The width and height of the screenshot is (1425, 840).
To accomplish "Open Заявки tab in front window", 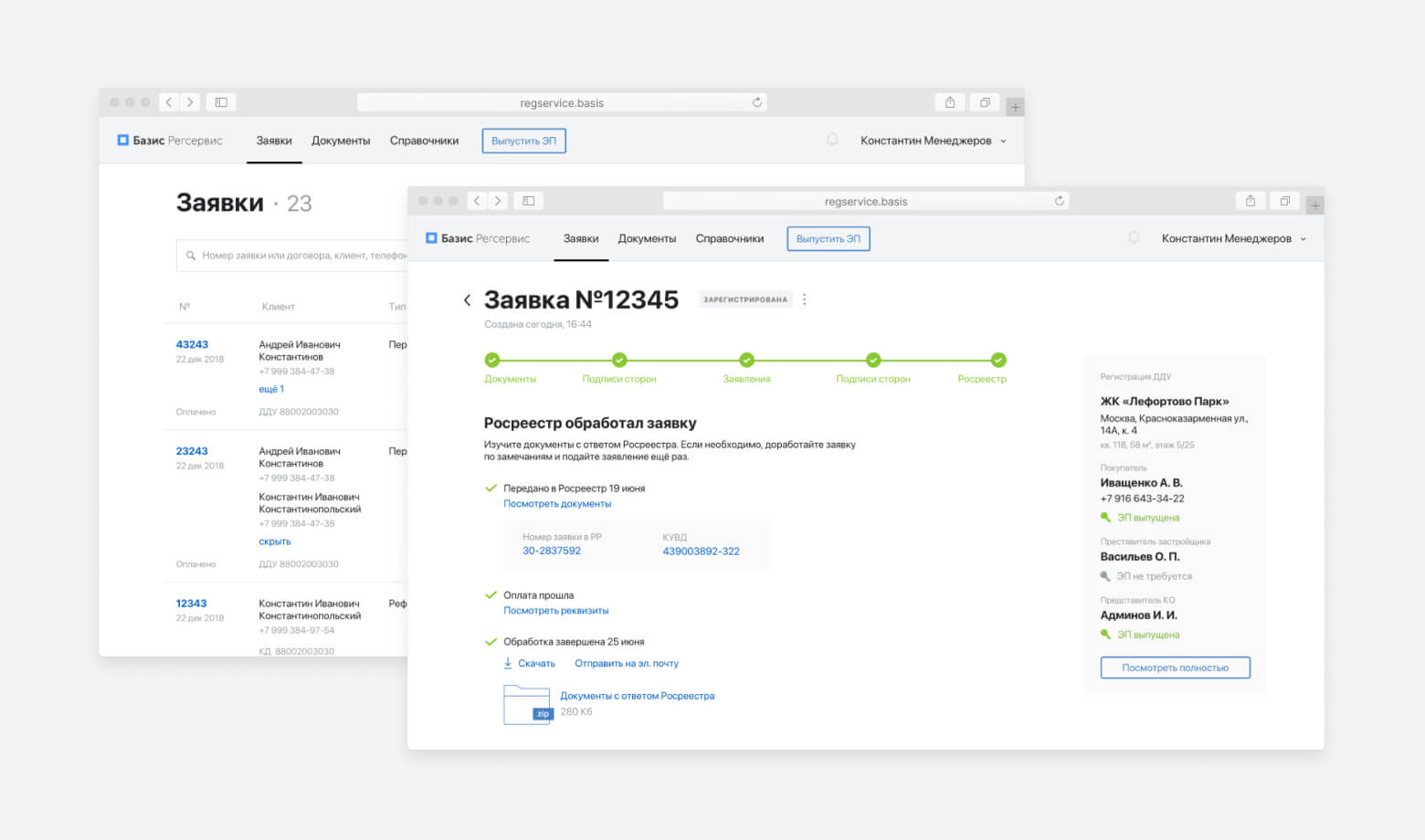I will pos(581,238).
